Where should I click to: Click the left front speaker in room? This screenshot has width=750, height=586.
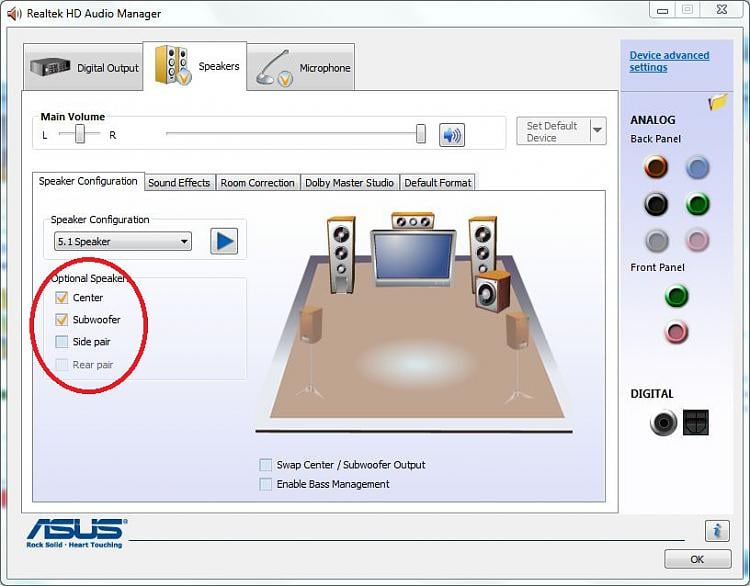(x=341, y=254)
